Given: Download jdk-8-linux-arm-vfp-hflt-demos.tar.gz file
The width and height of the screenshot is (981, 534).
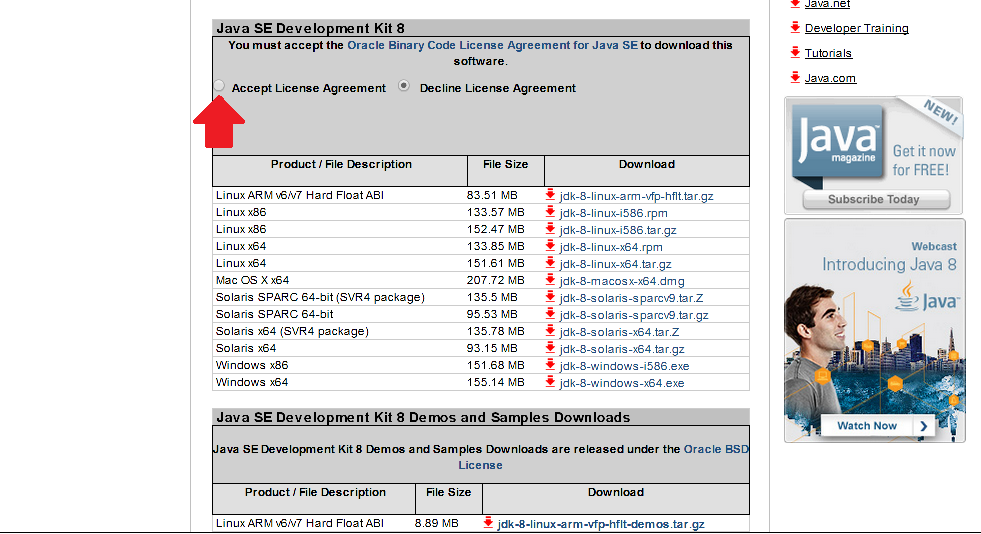Looking at the screenshot, I should coord(601,524).
